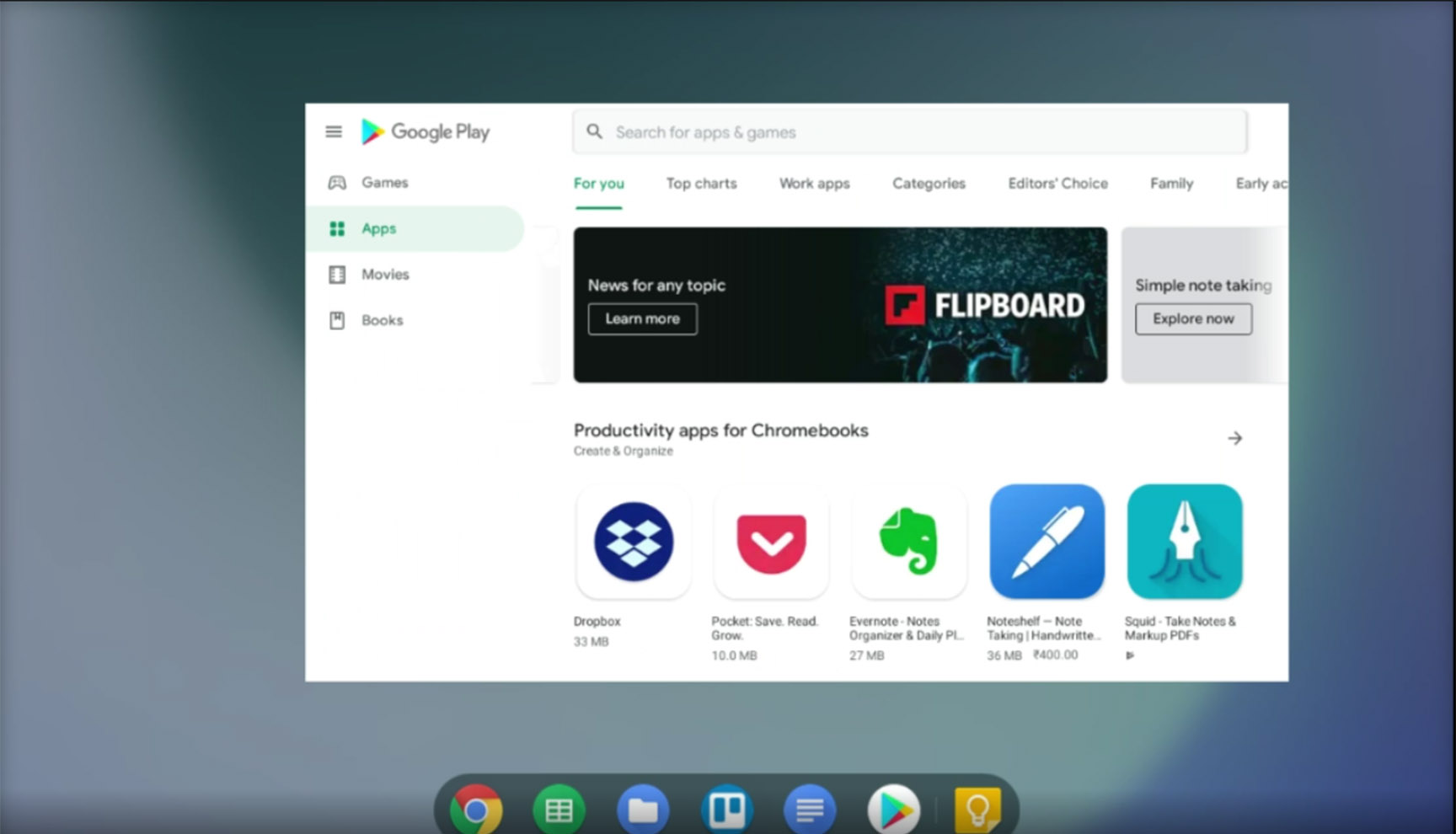
Task: Click the Play Store shelf icon
Action: 894,810
